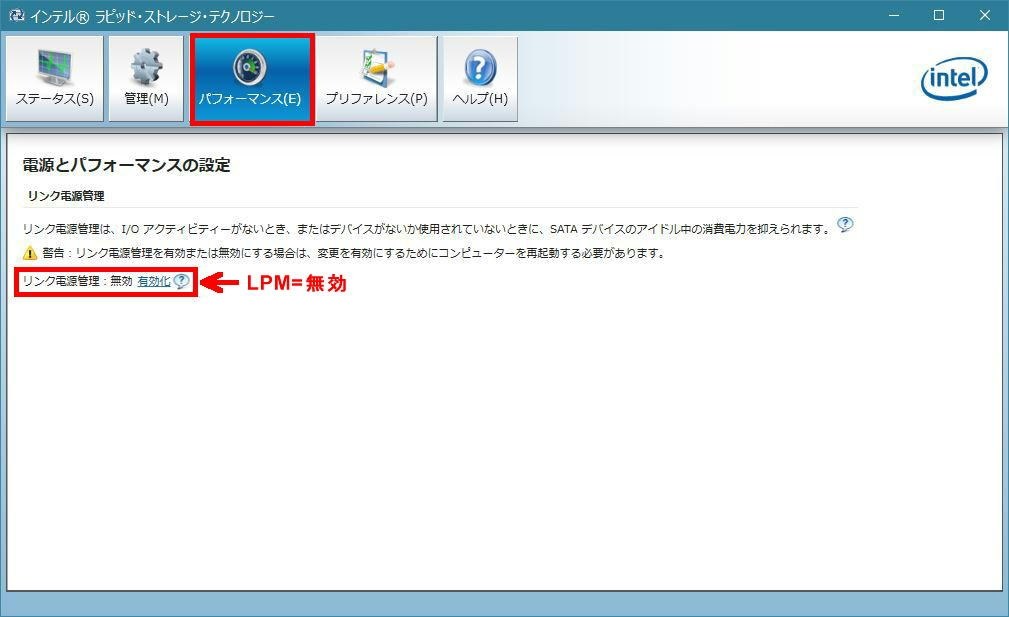This screenshot has width=1009, height=617.
Task: Maximize the Rapid Storage Technology window
Action: click(939, 15)
